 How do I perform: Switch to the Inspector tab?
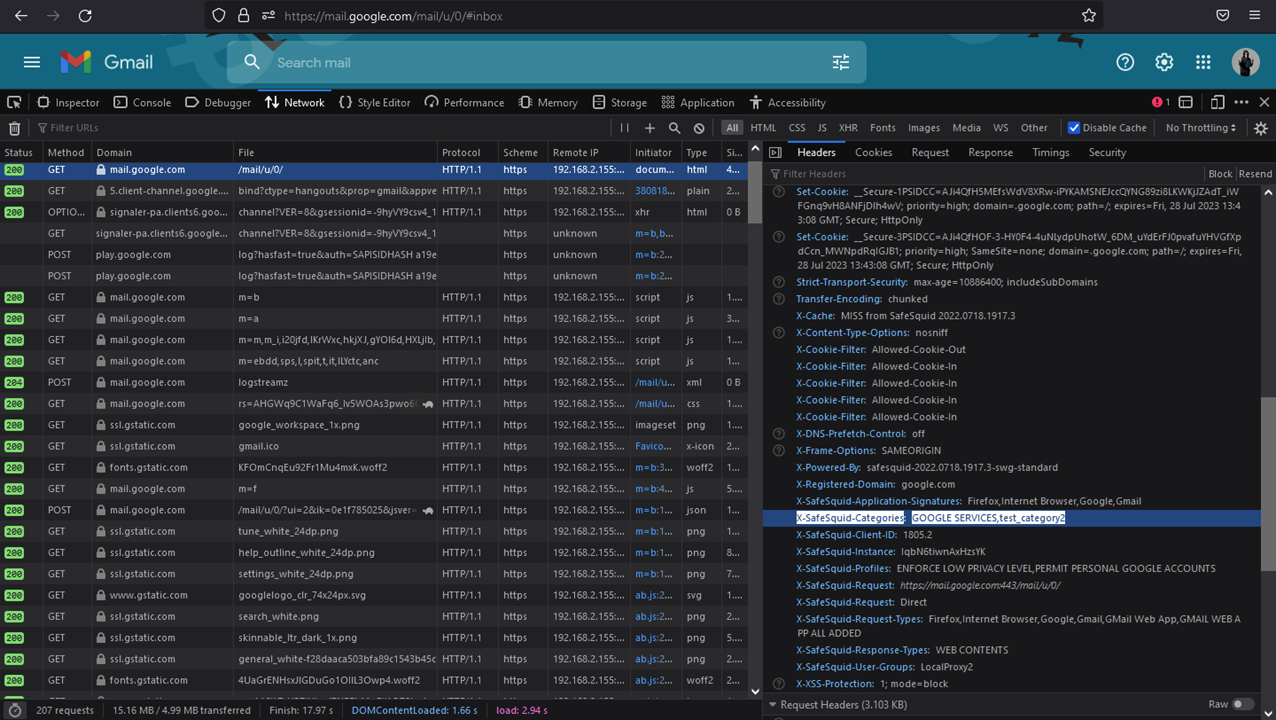[x=68, y=102]
